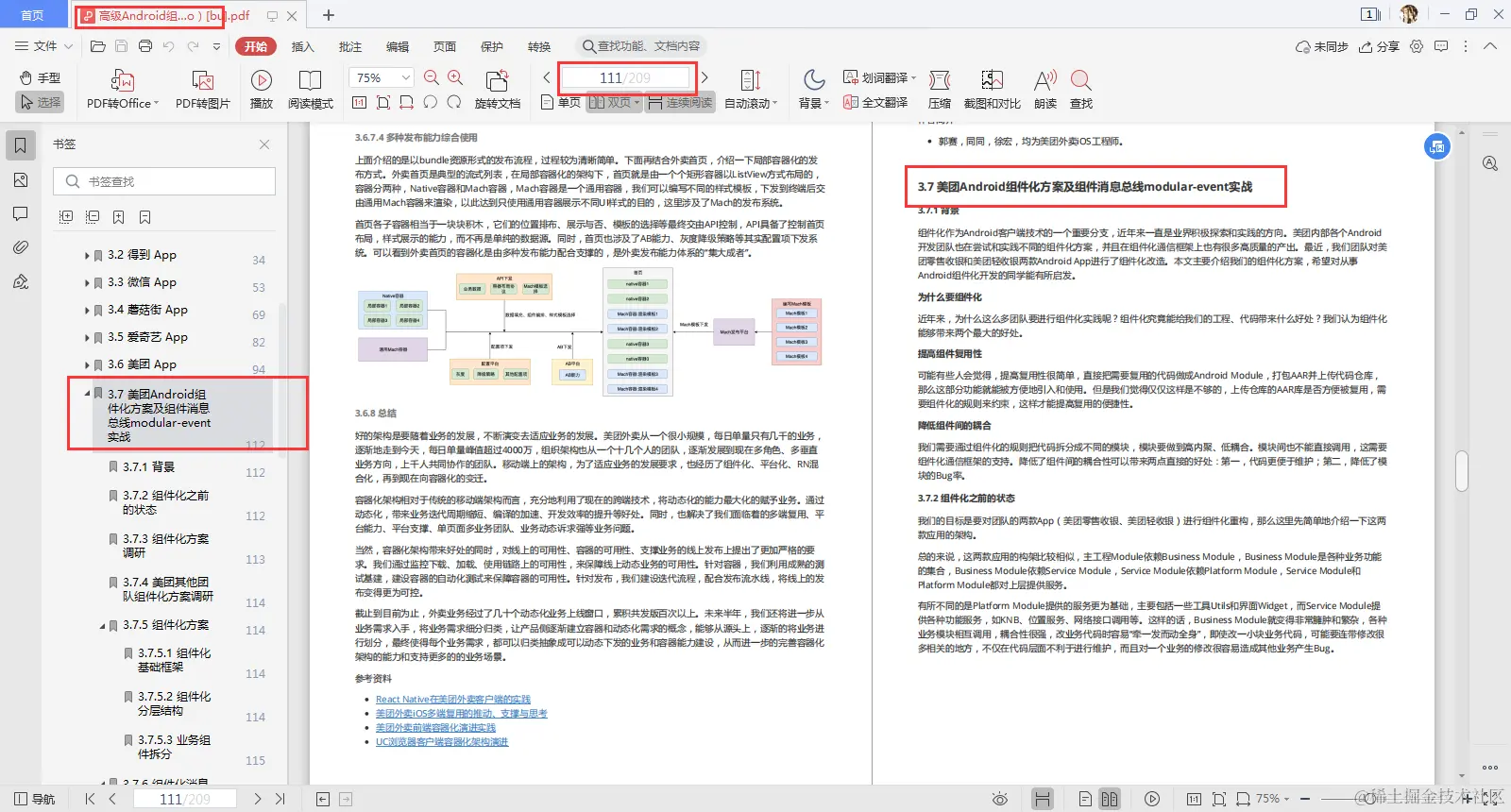Toggle navigation (导航) pane in status bar

(36, 799)
